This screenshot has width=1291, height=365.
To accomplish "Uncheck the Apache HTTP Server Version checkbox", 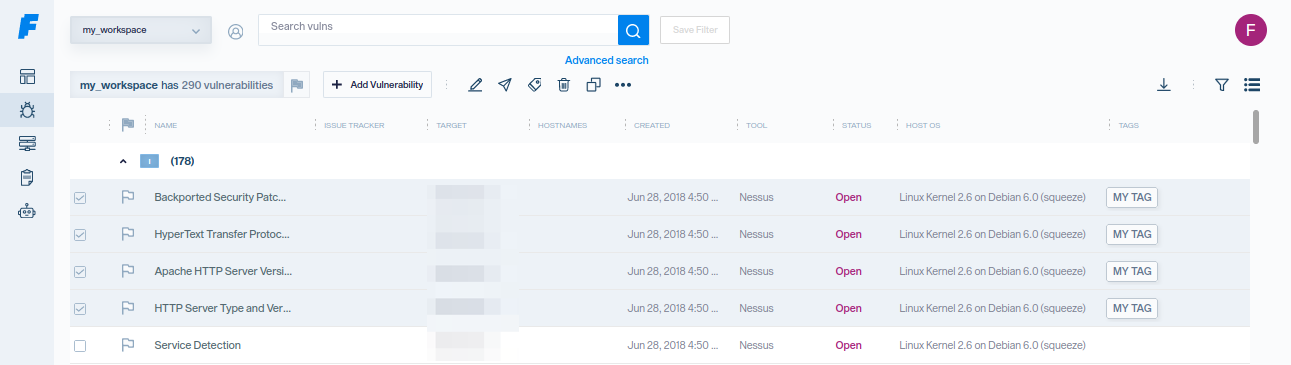I will tap(80, 272).
